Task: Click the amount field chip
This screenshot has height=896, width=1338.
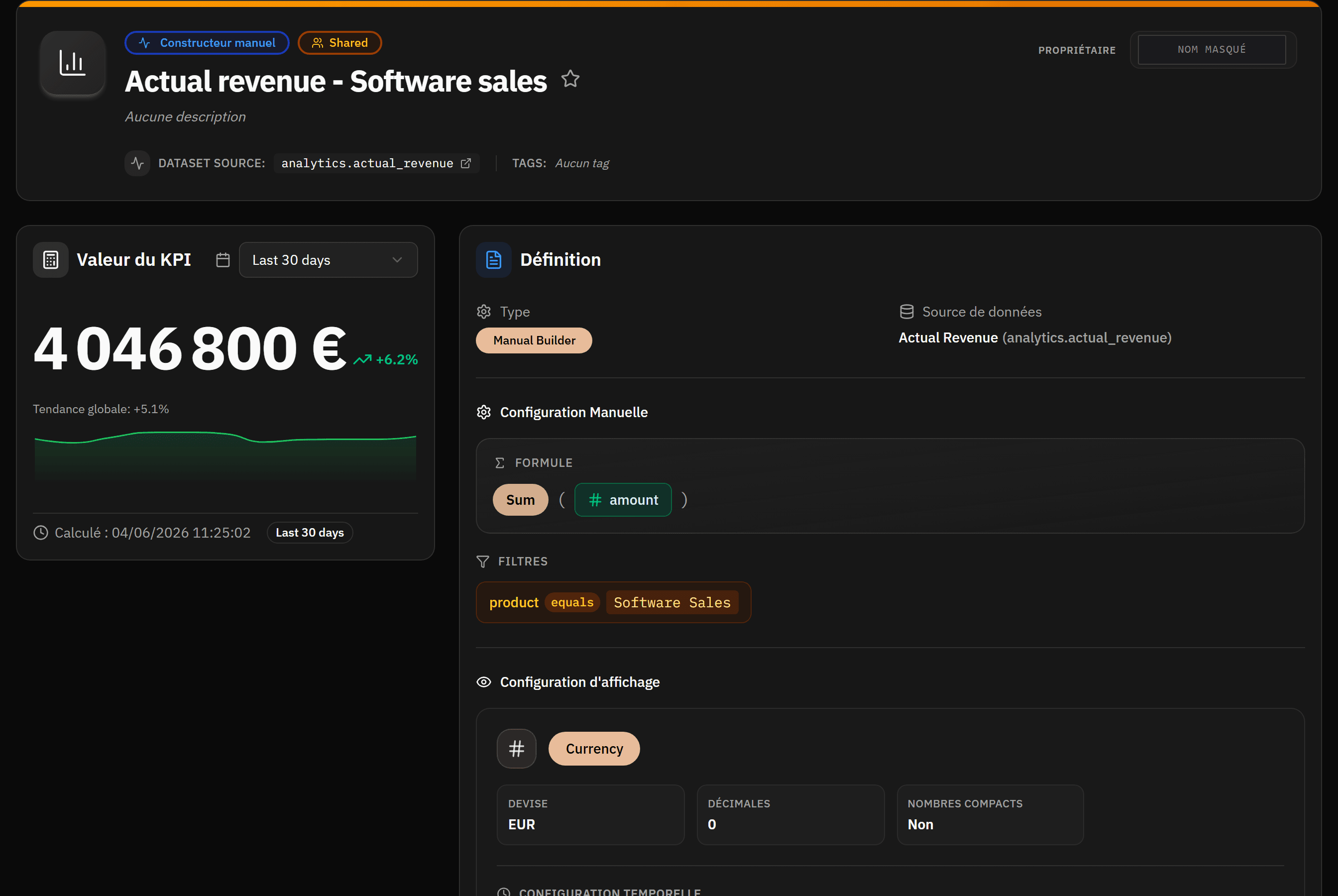Action: (x=623, y=500)
